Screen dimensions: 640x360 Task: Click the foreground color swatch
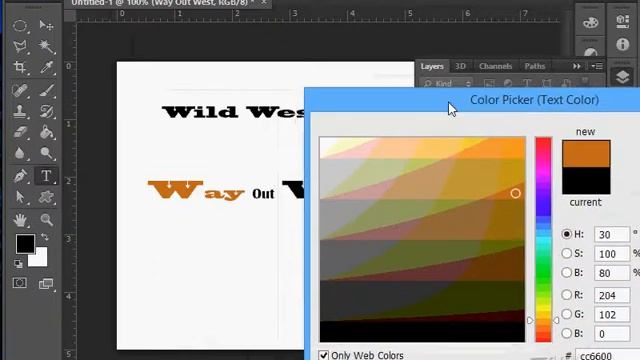[x=25, y=244]
